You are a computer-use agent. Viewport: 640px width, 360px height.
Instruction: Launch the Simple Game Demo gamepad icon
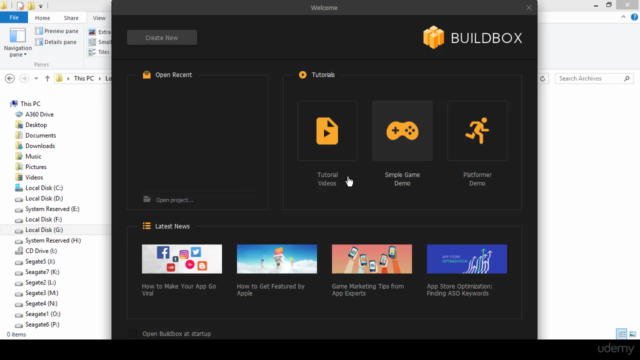click(402, 131)
